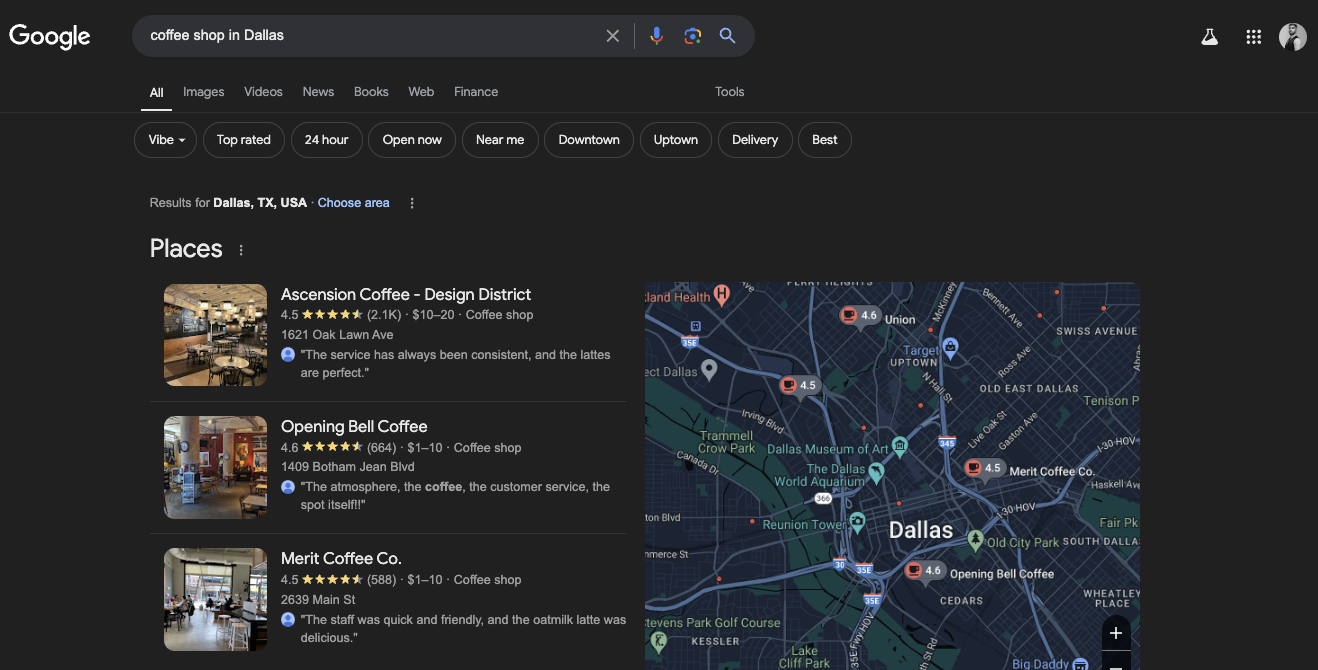The image size is (1318, 670).
Task: Click the Opening Bell Coffee map pin
Action: 924,571
